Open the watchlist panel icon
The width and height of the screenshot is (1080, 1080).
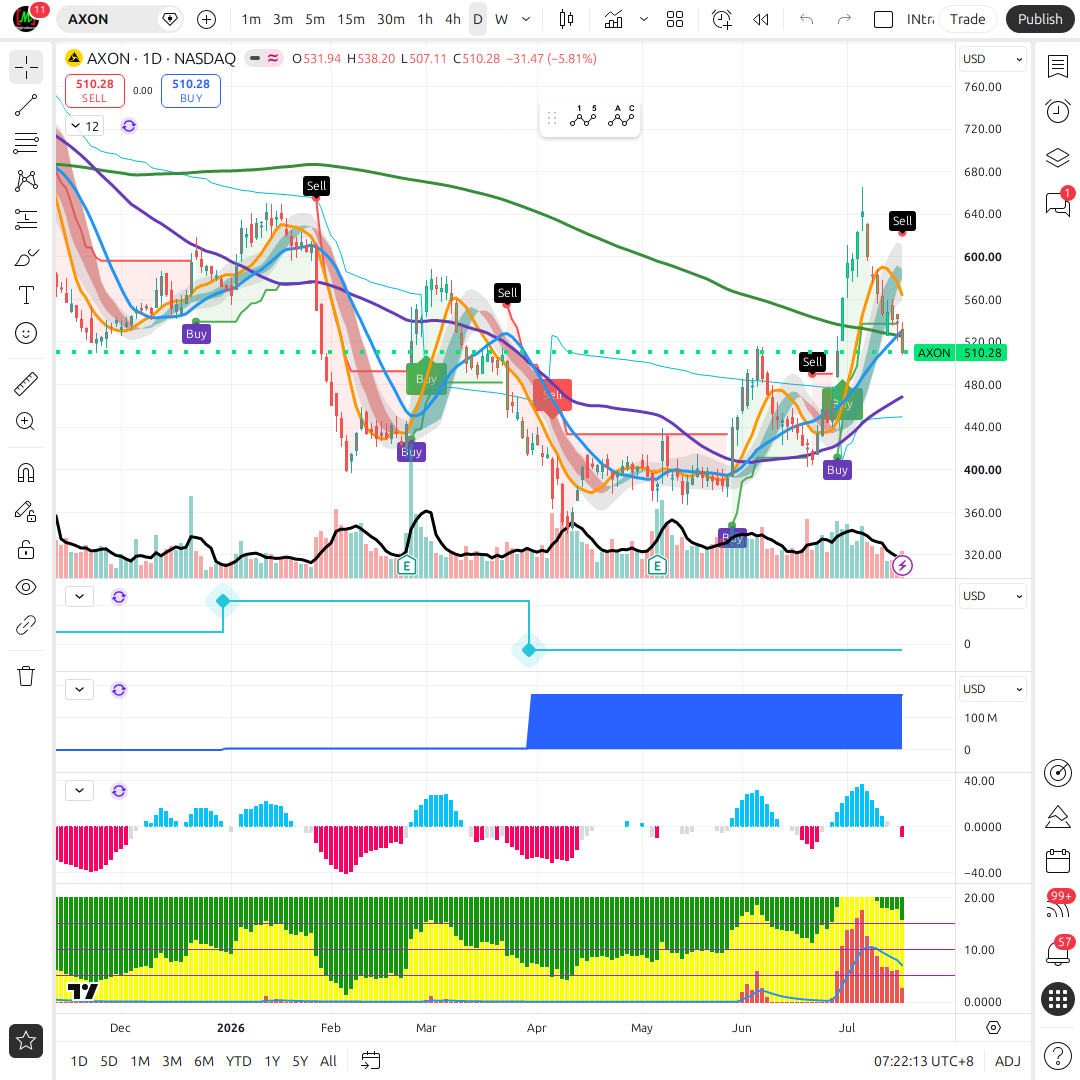point(1057,68)
